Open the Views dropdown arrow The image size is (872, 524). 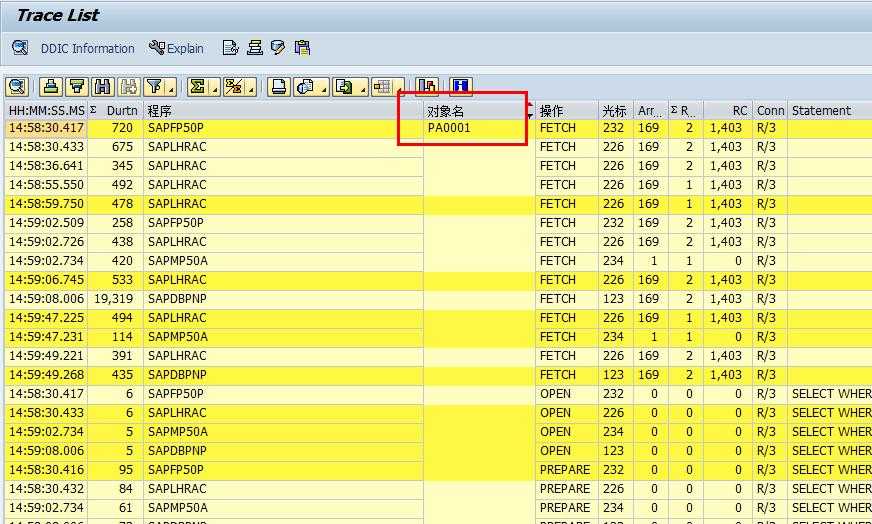(323, 88)
